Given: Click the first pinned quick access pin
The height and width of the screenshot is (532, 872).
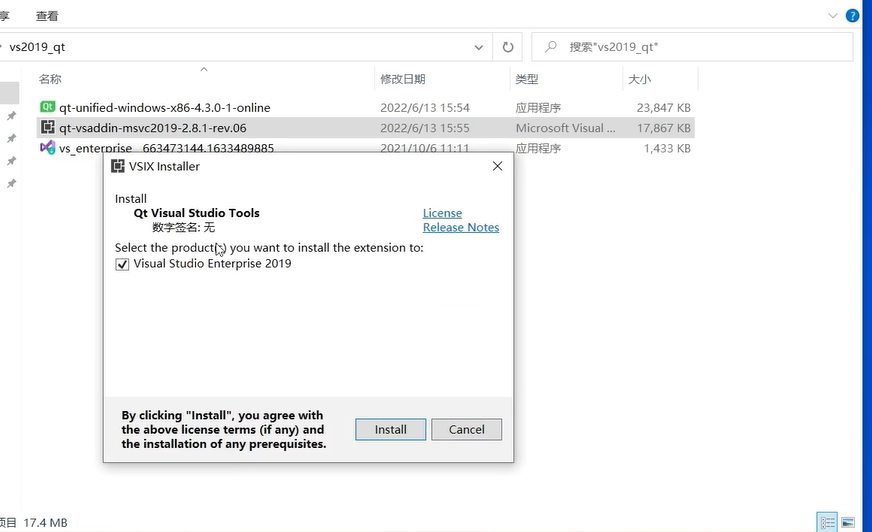Looking at the screenshot, I should click(x=11, y=116).
